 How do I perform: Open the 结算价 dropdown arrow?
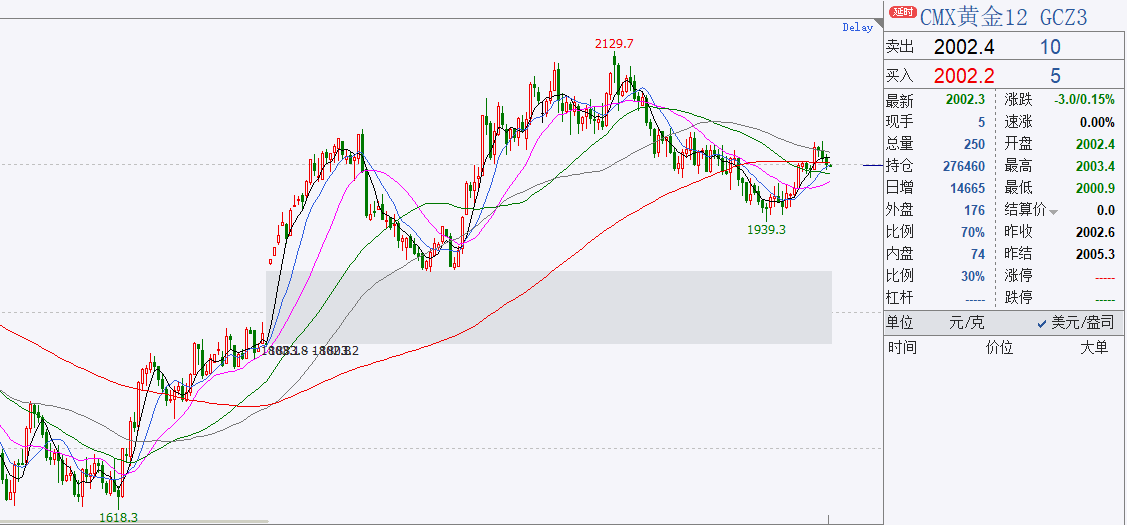tap(1054, 212)
